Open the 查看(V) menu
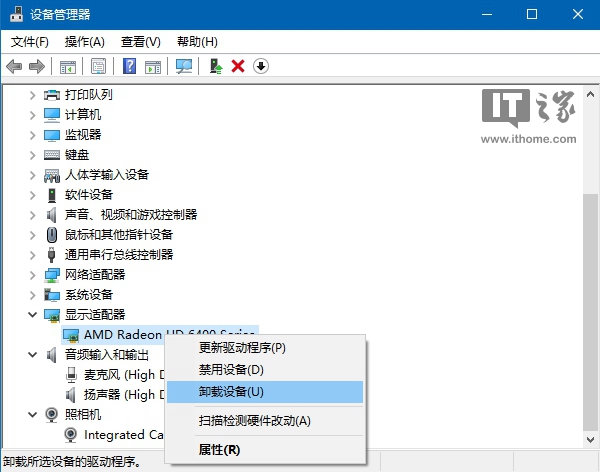Screen dimensions: 600x472 click(140, 42)
